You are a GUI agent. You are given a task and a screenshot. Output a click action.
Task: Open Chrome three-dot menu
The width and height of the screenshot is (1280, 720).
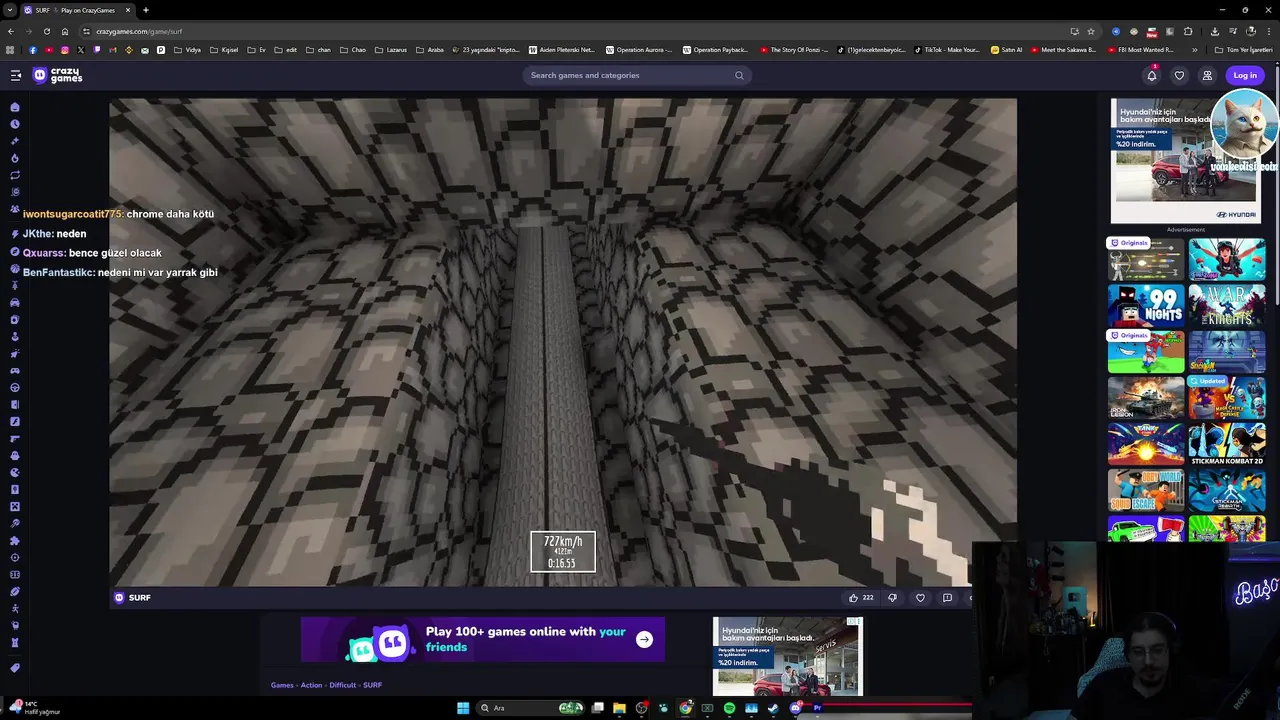tap(1267, 31)
